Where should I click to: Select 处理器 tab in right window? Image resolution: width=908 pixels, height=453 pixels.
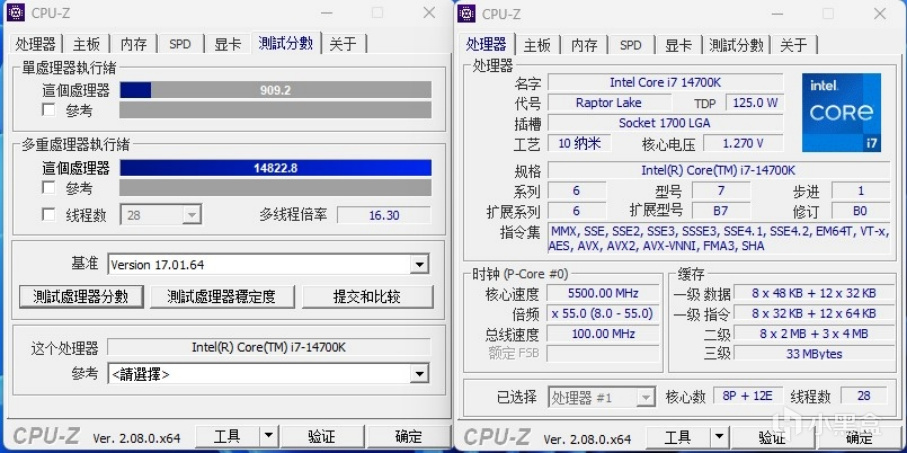[486, 43]
